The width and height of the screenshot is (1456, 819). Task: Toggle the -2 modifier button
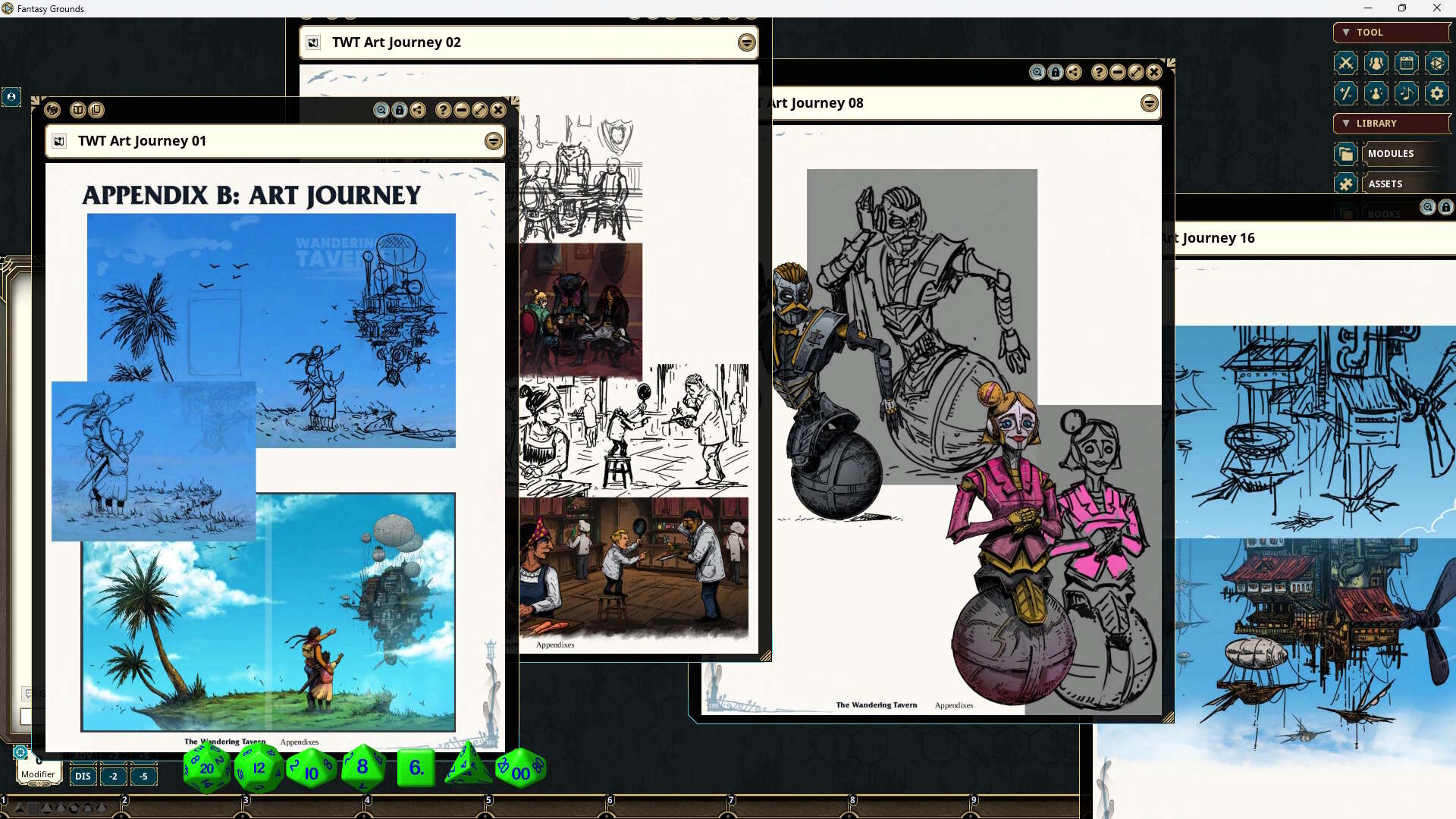[113, 776]
